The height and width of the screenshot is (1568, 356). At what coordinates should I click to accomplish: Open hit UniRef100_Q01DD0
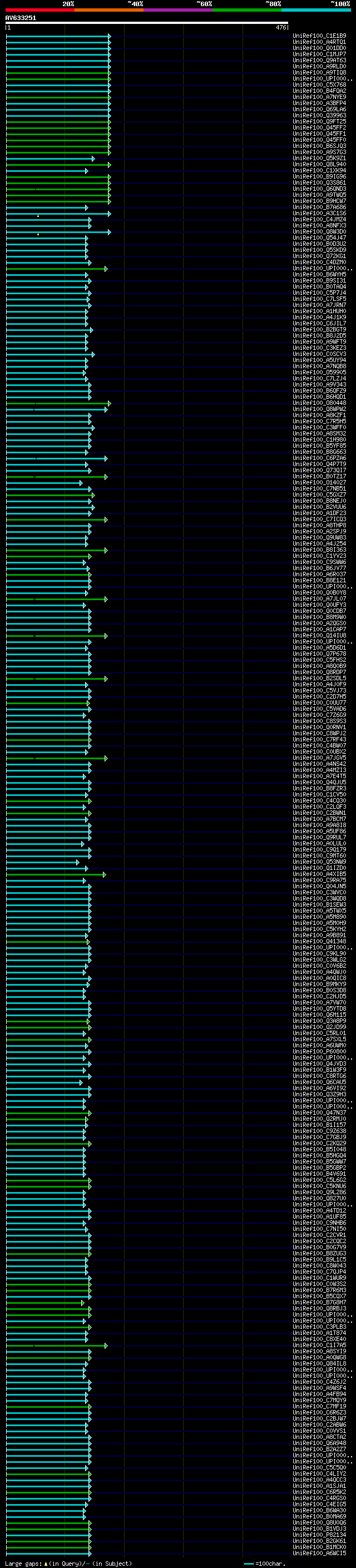pos(319,48)
